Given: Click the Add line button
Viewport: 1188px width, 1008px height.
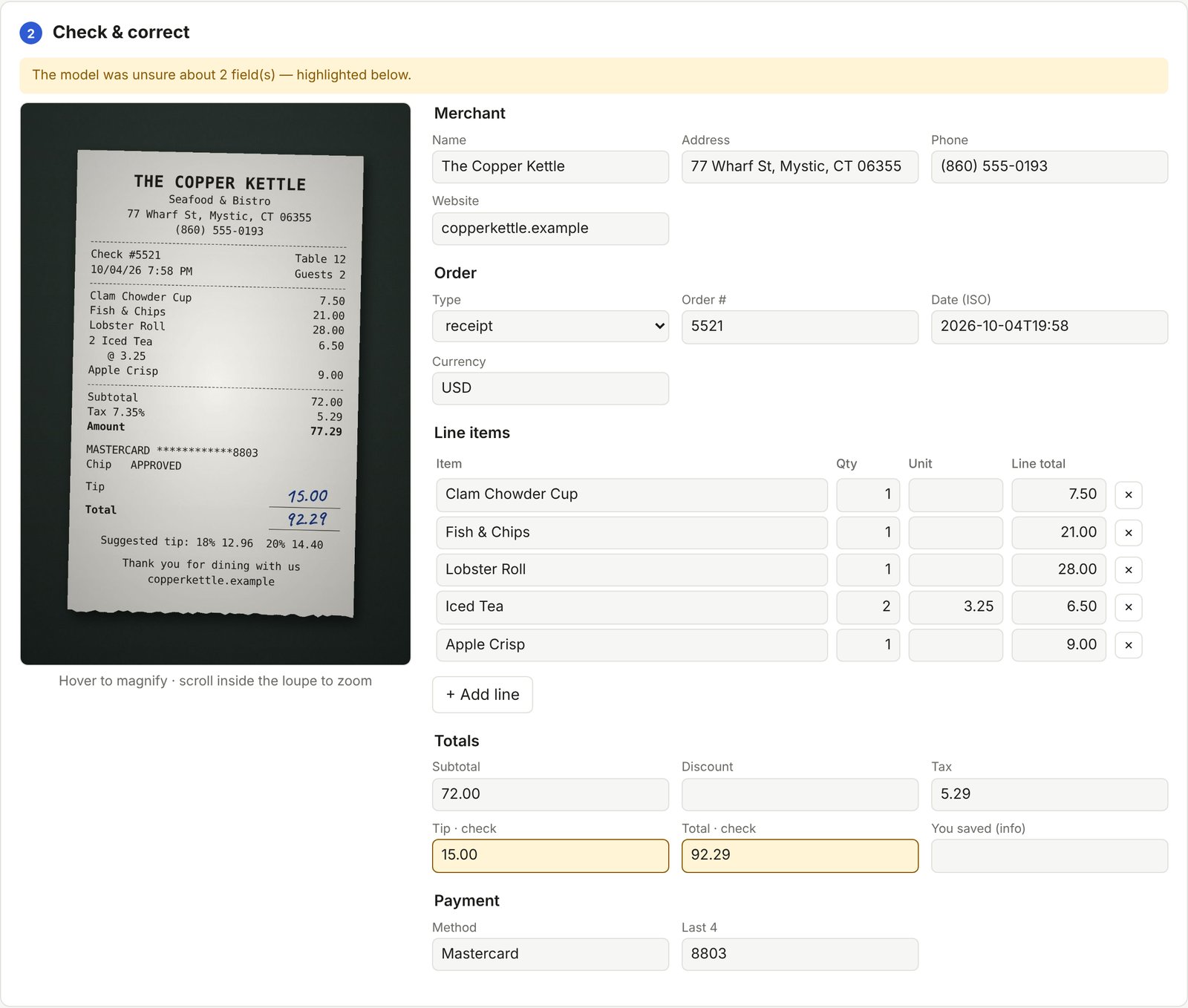Looking at the screenshot, I should [483, 695].
